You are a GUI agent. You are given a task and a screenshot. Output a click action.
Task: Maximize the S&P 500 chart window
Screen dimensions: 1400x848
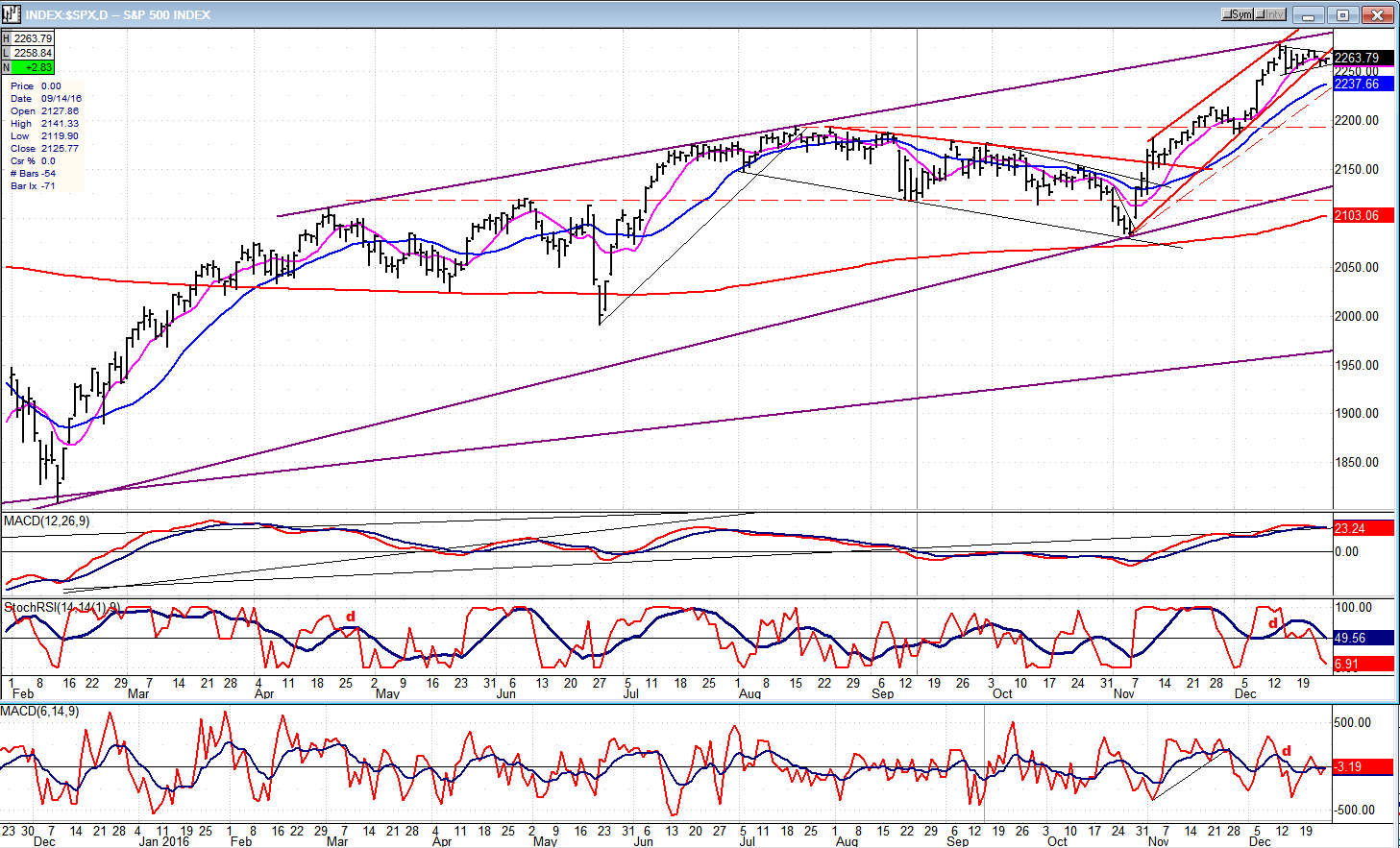pos(1341,14)
